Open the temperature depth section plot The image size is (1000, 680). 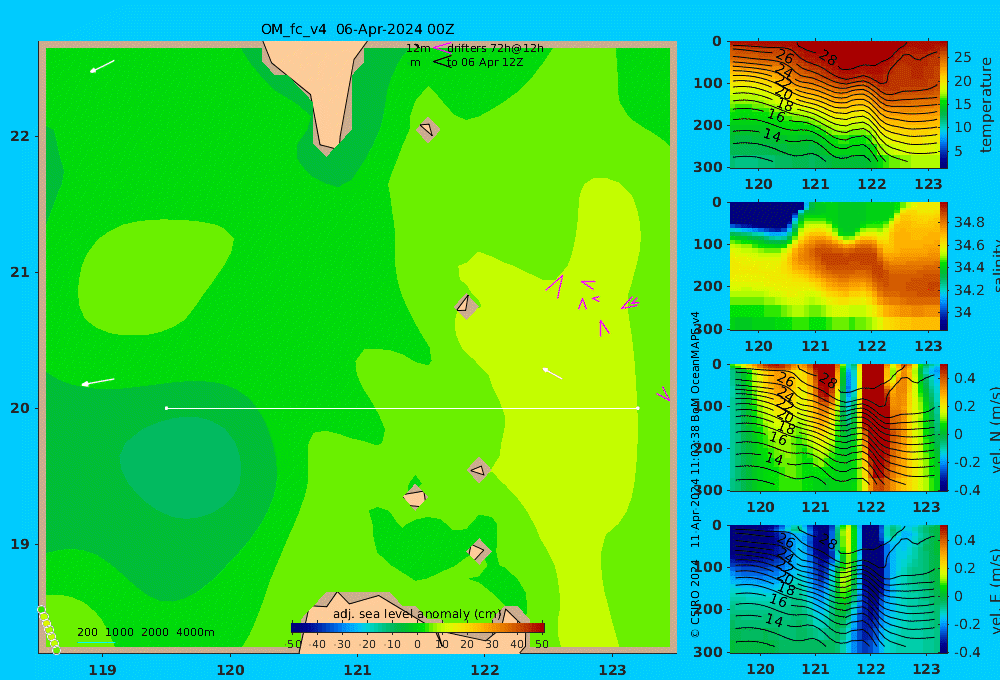pos(835,105)
